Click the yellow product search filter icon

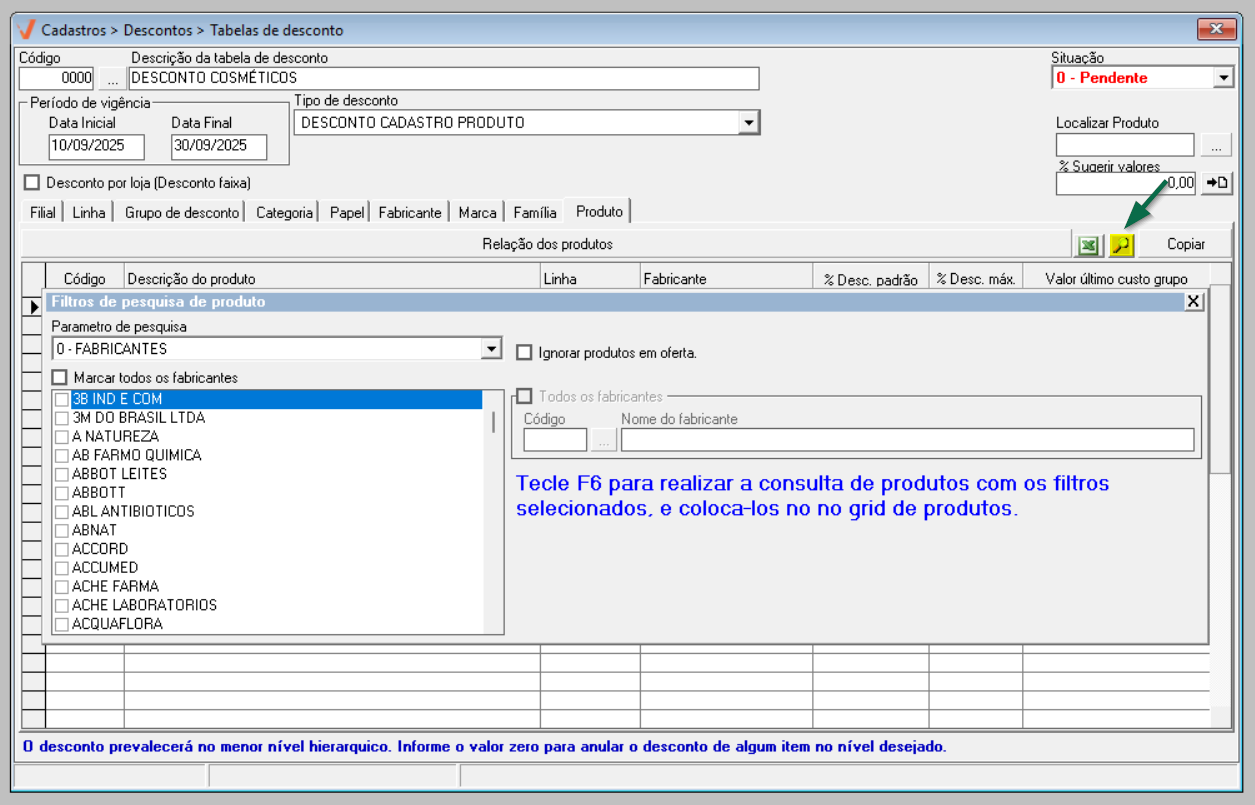pyautogui.click(x=1121, y=244)
